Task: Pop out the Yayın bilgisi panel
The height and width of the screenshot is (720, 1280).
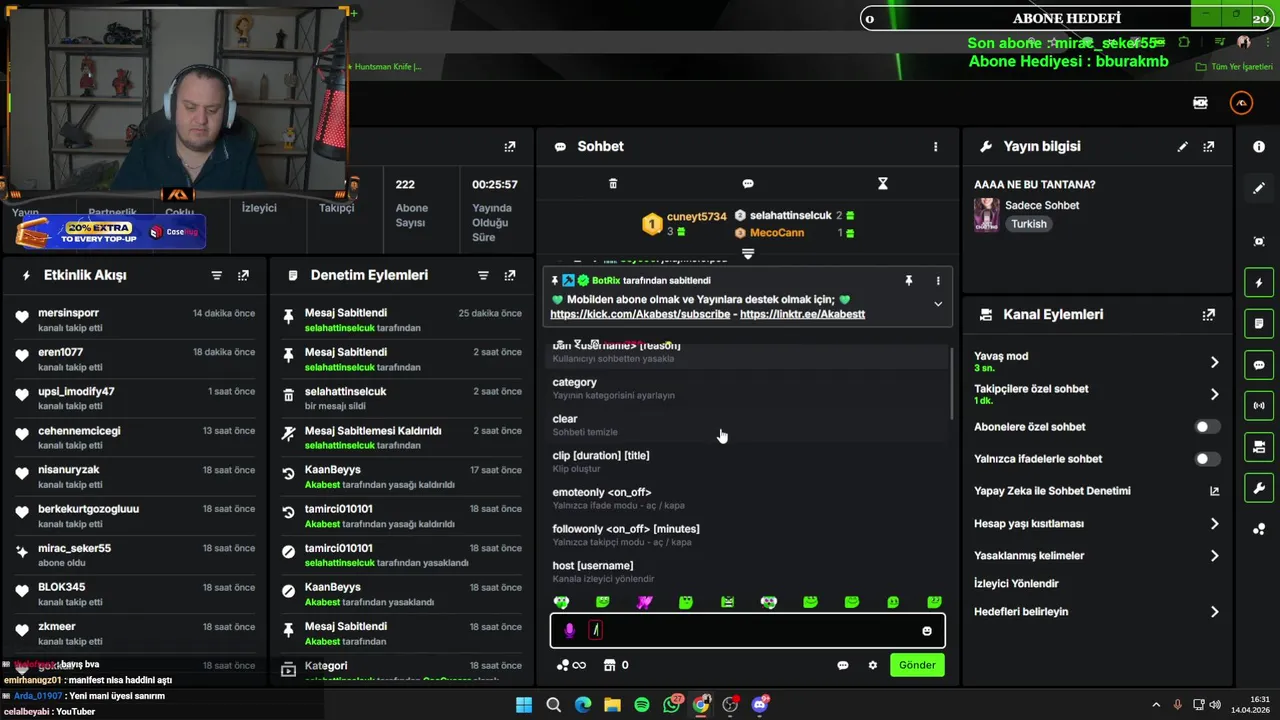Action: pyautogui.click(x=1209, y=146)
